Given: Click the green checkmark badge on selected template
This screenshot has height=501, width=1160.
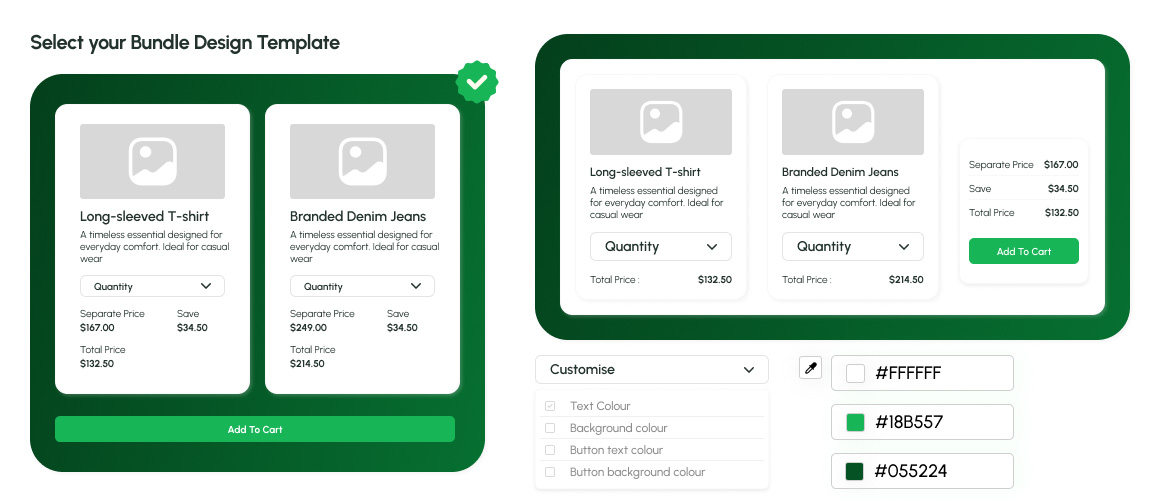Looking at the screenshot, I should pos(477,83).
